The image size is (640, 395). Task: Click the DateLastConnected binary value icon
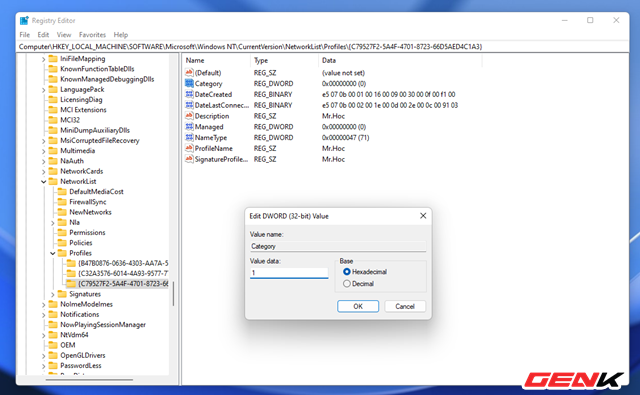coord(189,105)
